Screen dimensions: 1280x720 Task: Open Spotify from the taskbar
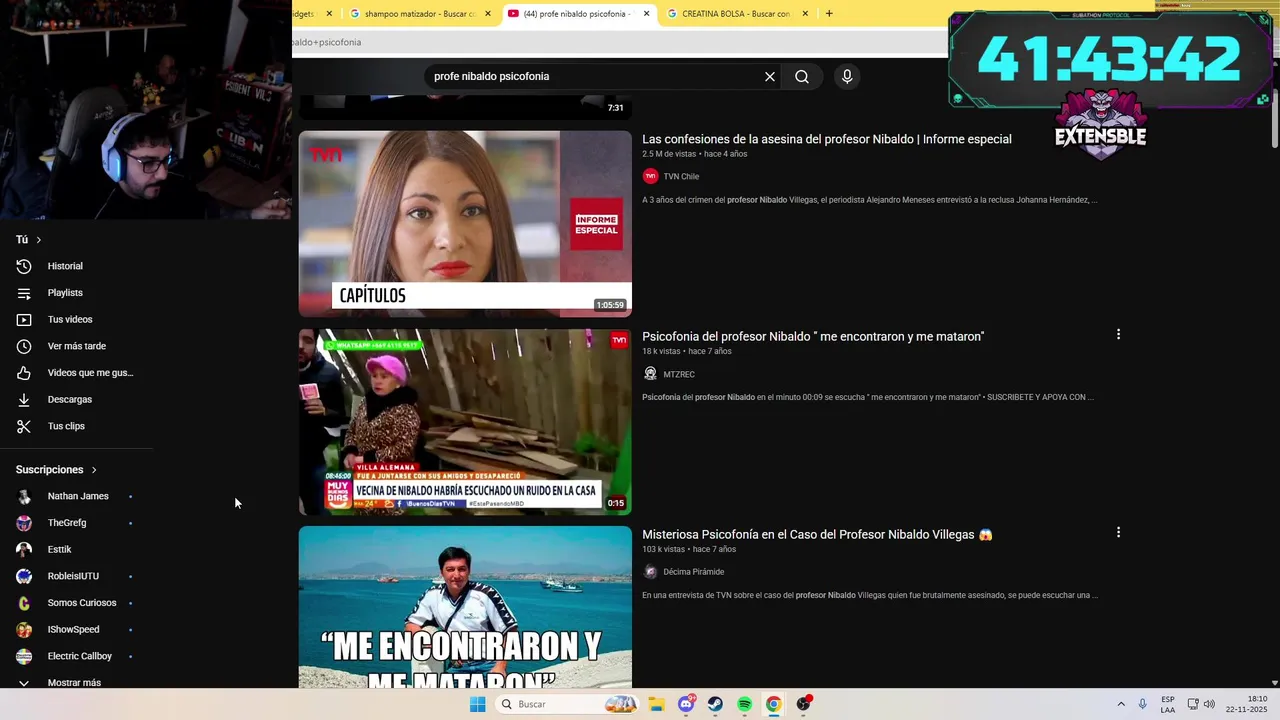(744, 704)
